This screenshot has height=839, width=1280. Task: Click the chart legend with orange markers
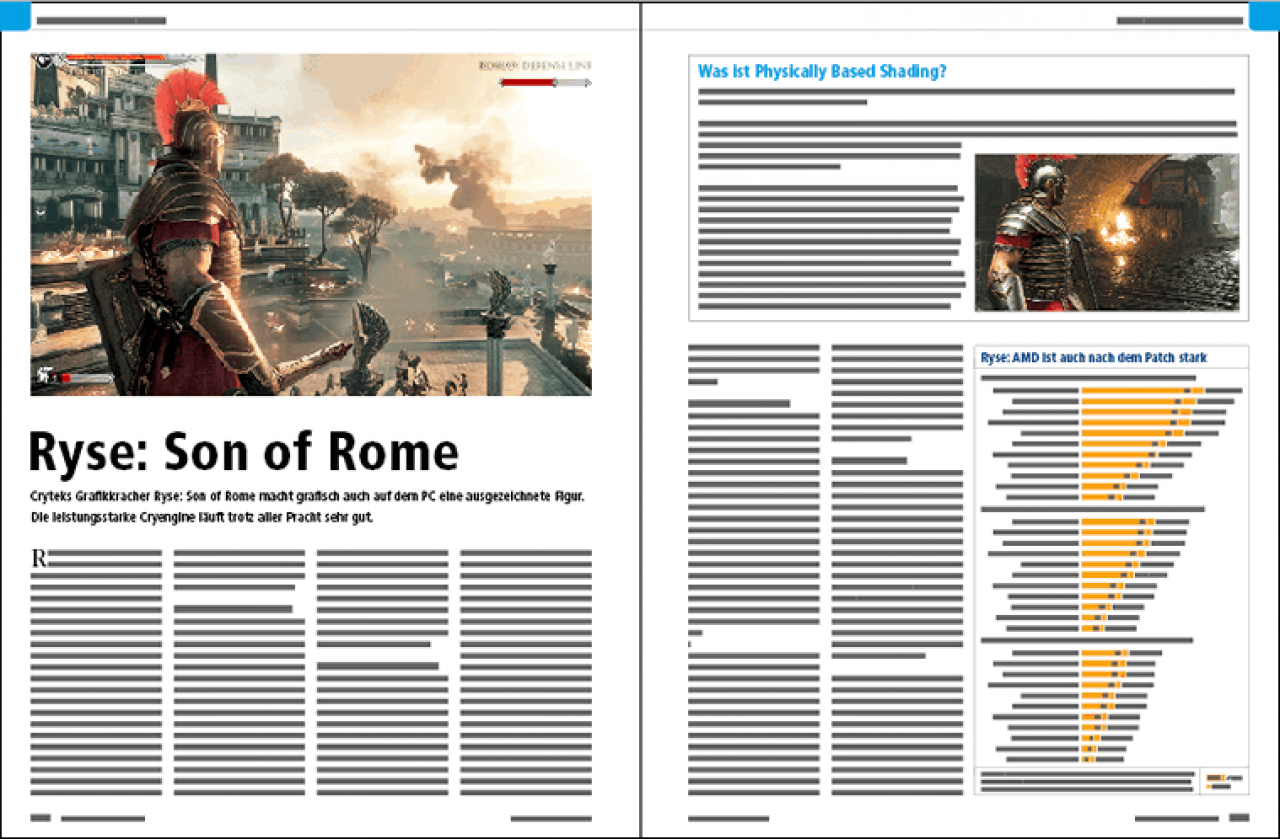[1224, 781]
